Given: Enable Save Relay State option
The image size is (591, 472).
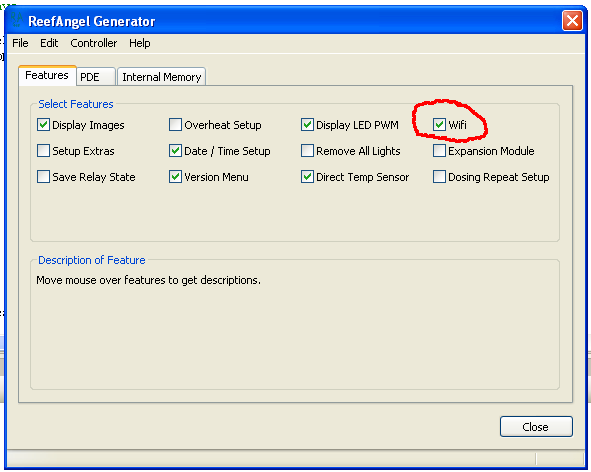Looking at the screenshot, I should pyautogui.click(x=43, y=176).
